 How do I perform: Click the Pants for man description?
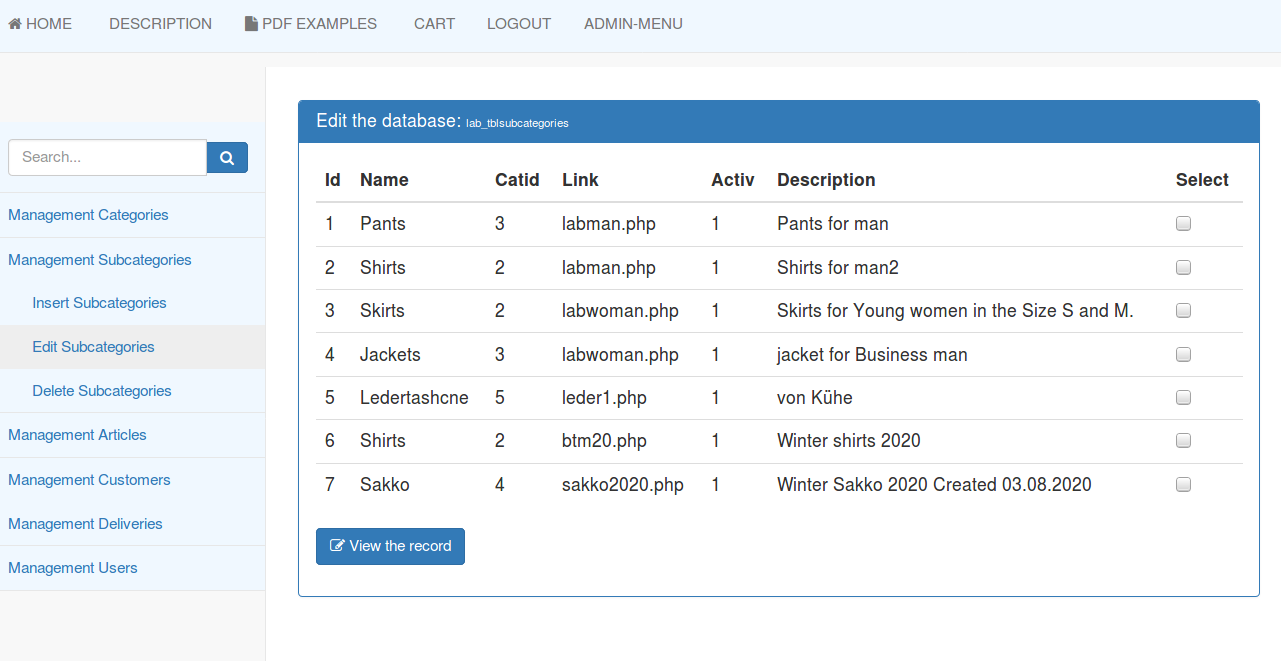[833, 224]
